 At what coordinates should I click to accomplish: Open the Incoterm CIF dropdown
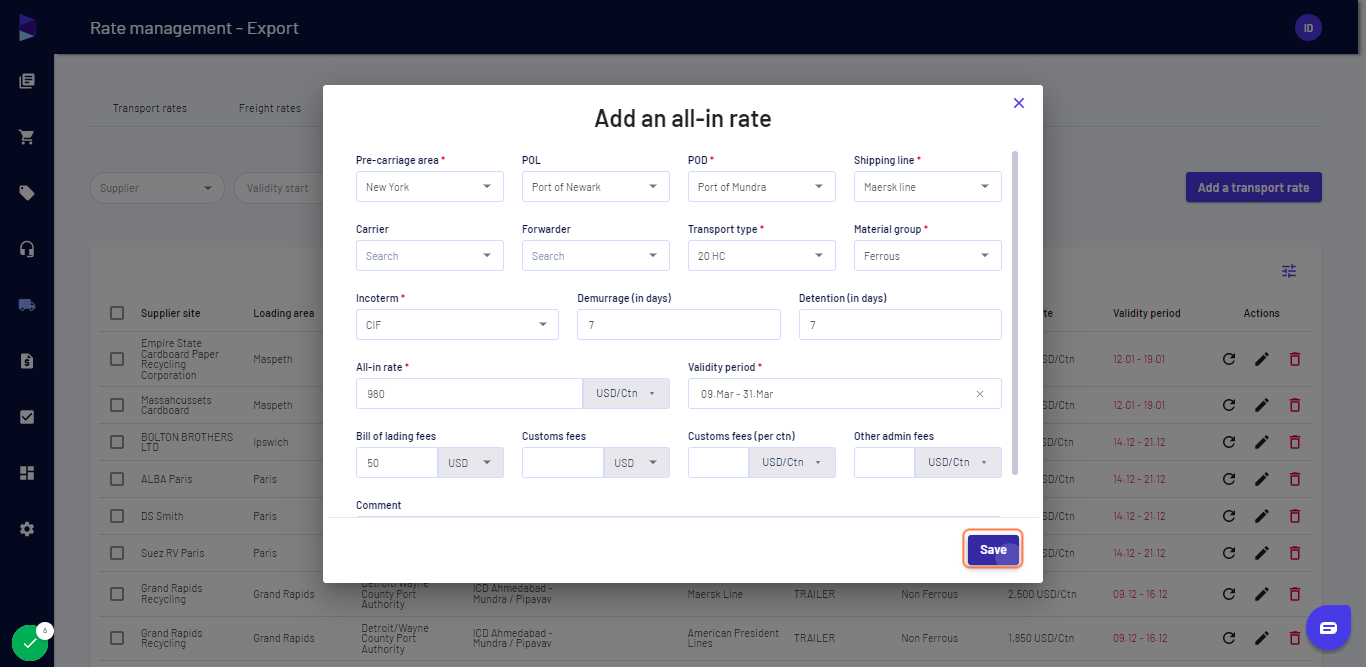tap(457, 325)
